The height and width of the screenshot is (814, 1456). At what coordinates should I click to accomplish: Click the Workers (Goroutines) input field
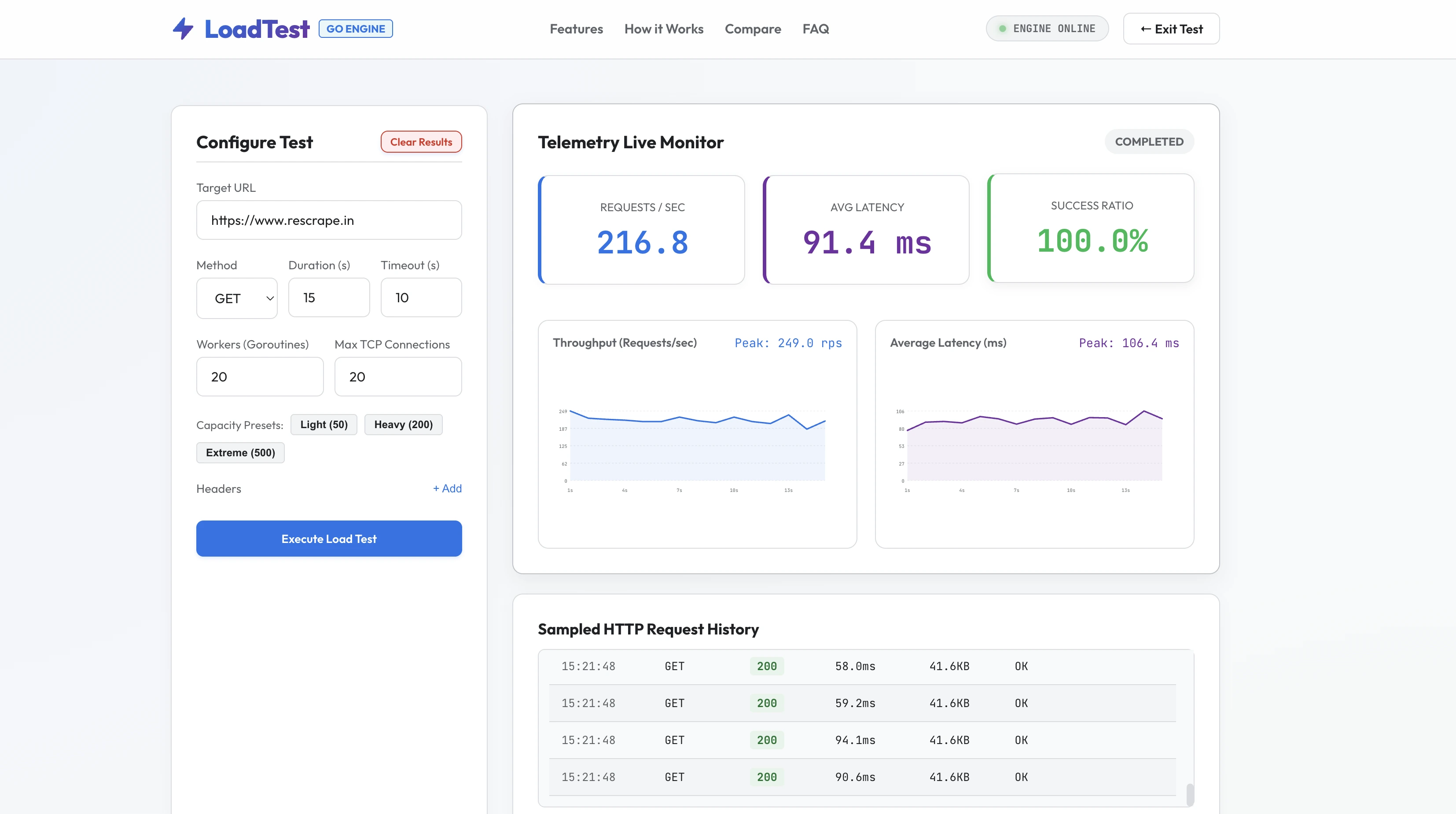pos(260,377)
